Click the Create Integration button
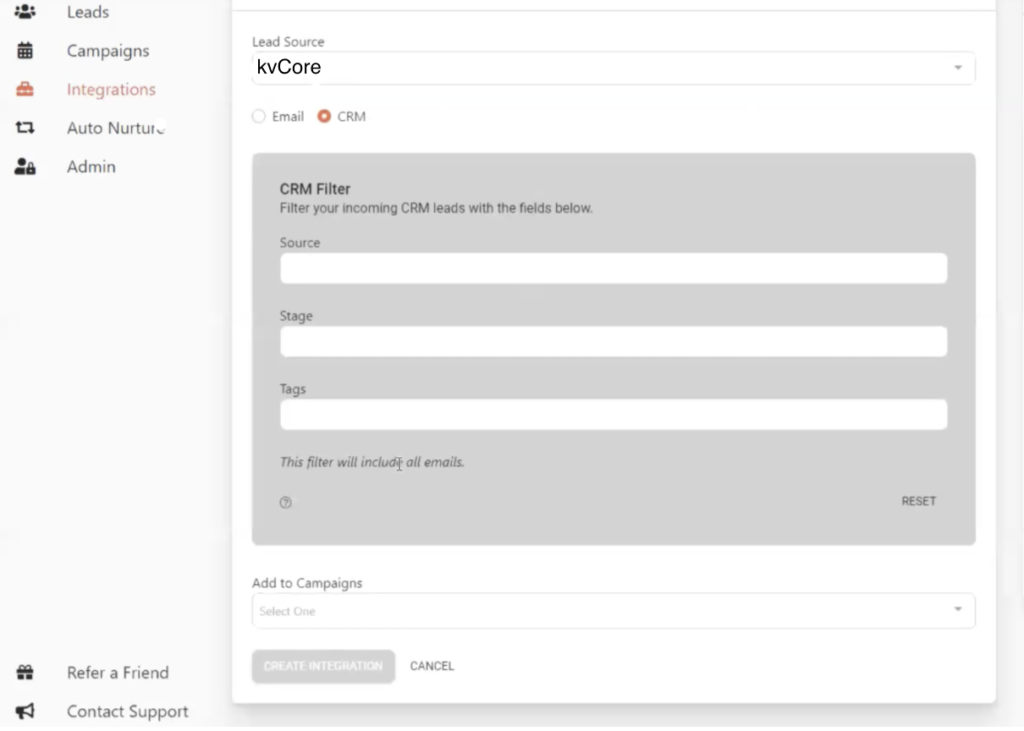This screenshot has height=731, width=1024. tap(323, 666)
